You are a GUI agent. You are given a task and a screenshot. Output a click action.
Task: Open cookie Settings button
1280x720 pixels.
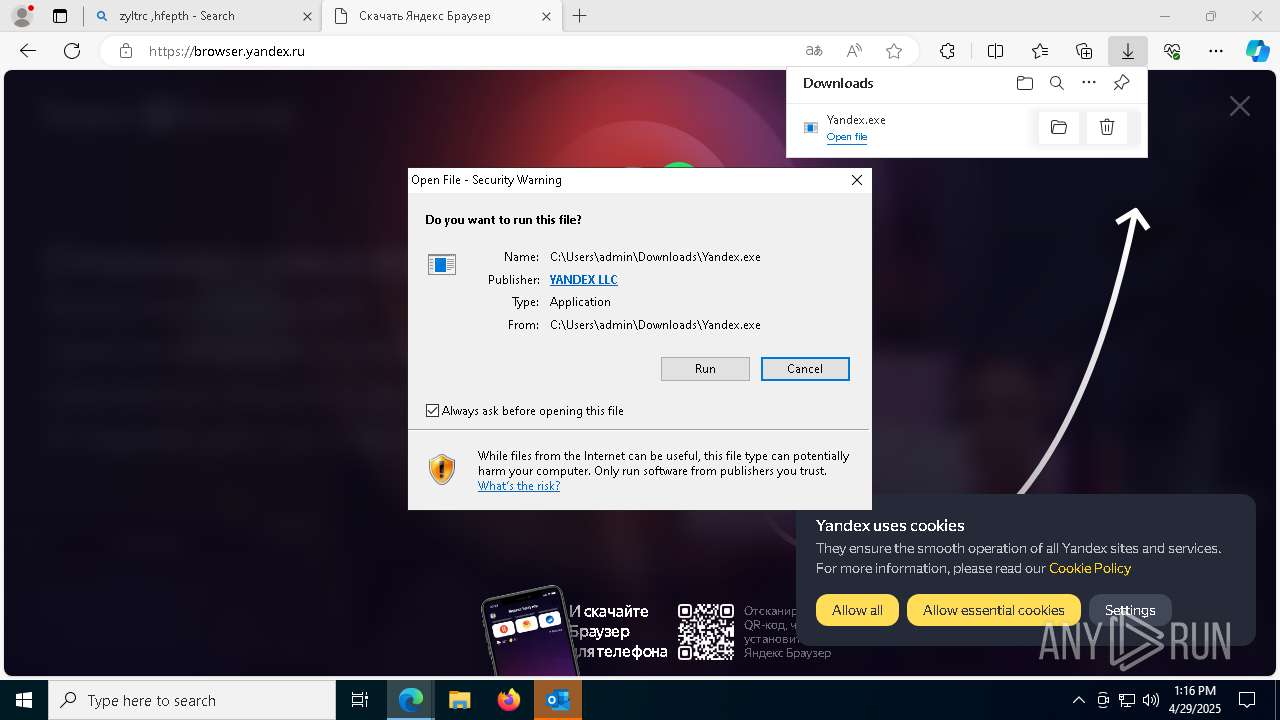click(1130, 610)
